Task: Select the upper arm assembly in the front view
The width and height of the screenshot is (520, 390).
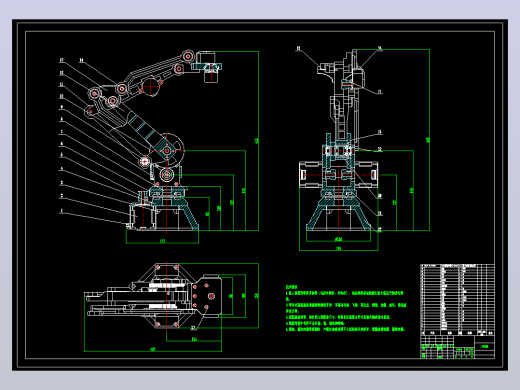Action: point(343,97)
